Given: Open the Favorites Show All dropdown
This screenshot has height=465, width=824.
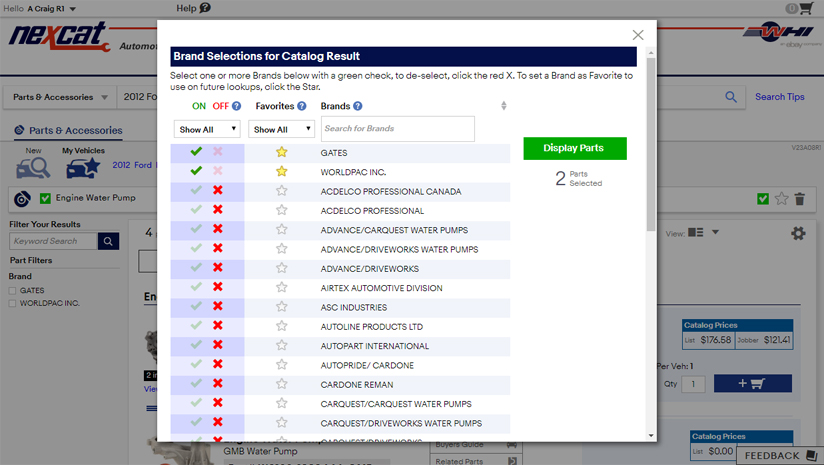Looking at the screenshot, I should pyautogui.click(x=281, y=129).
